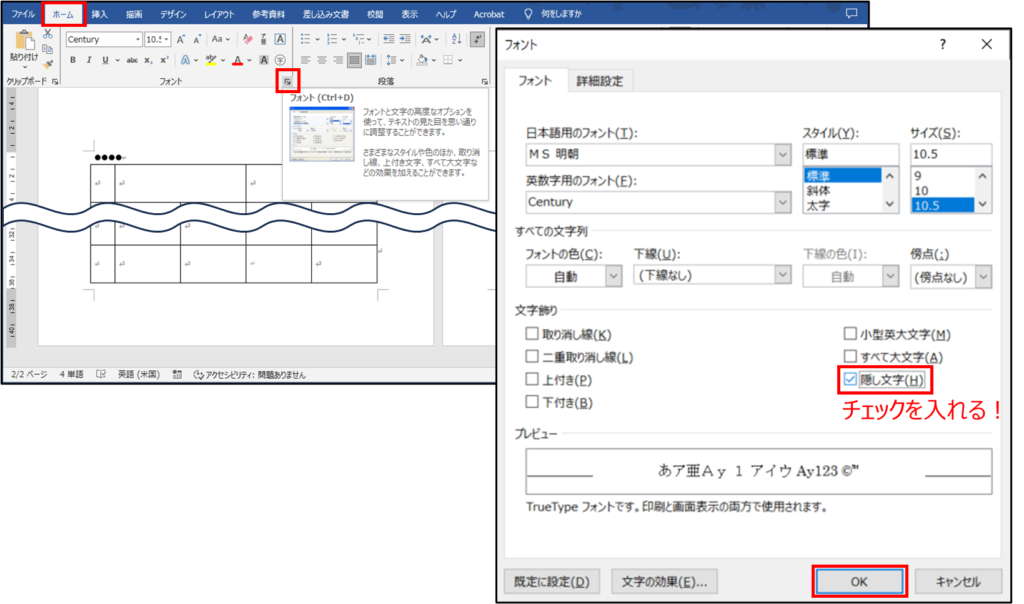This screenshot has height=604, width=1024.
Task: Select 斜体 in the style list
Action: click(818, 190)
